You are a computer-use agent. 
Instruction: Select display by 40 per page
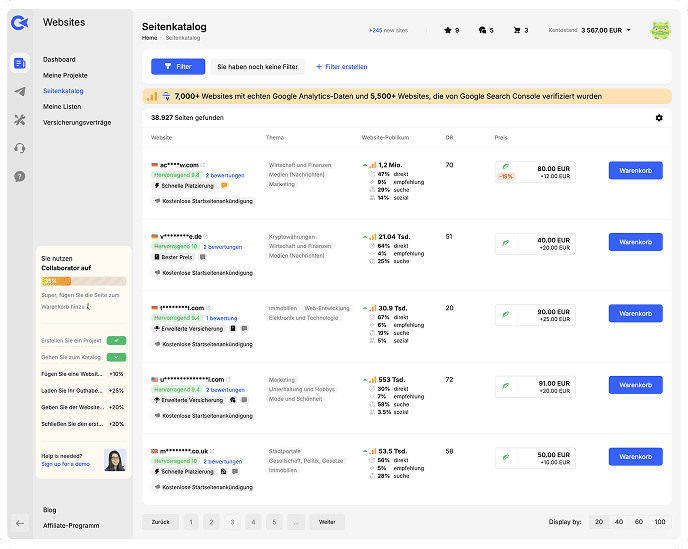[619, 522]
